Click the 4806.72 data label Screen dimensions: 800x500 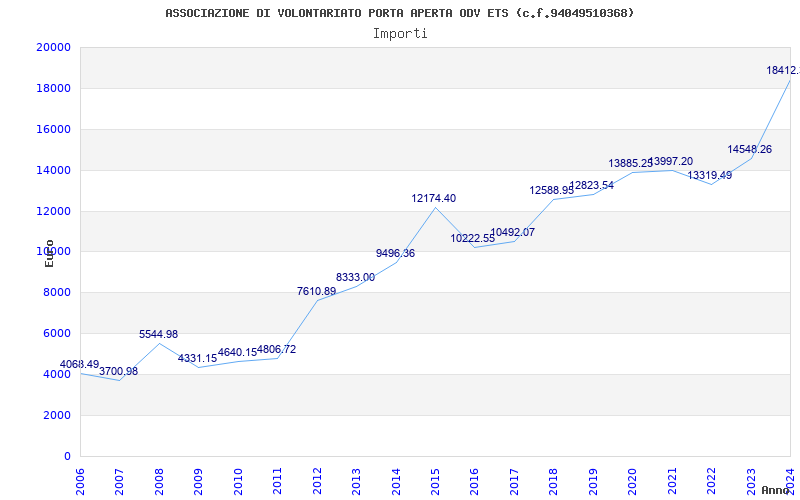pyautogui.click(x=277, y=349)
